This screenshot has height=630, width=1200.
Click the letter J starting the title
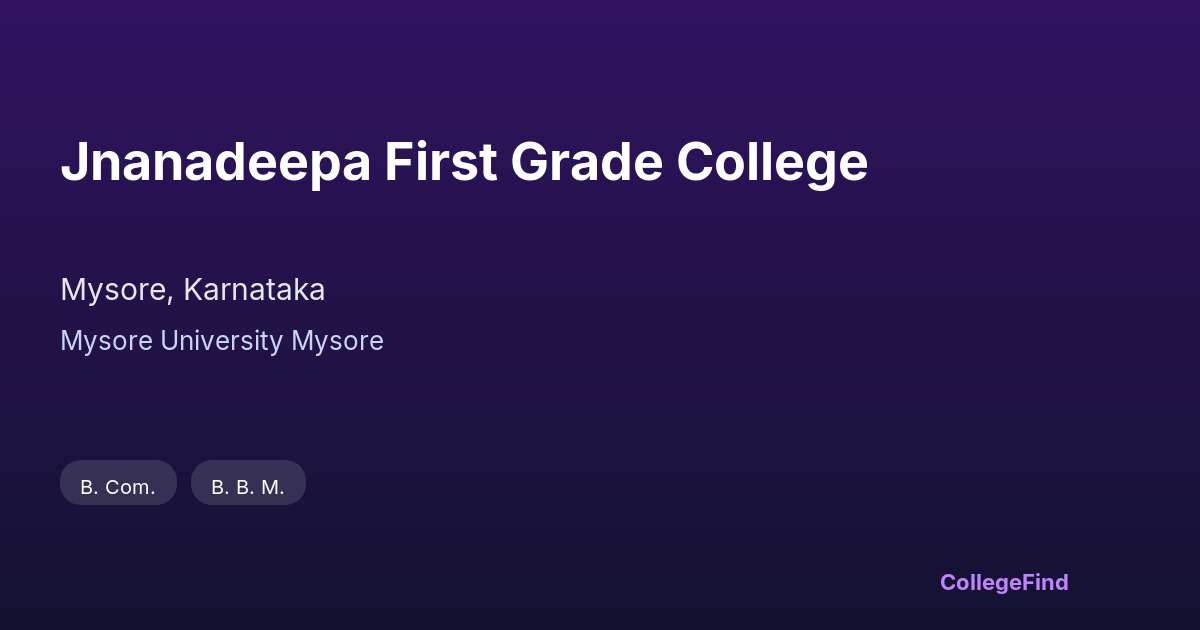(72, 162)
